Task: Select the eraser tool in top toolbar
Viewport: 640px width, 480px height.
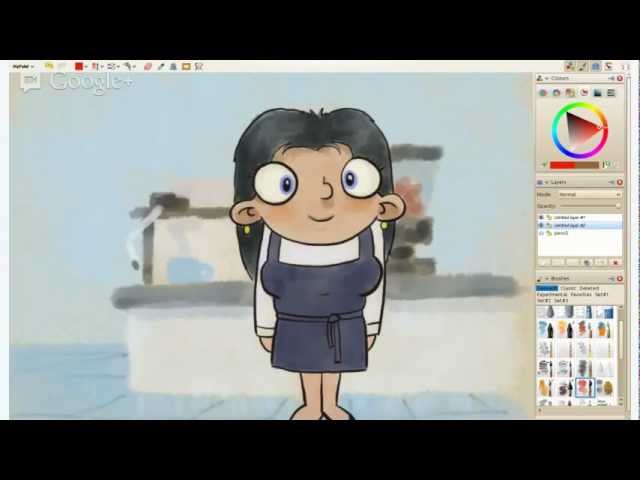Action: coord(148,66)
